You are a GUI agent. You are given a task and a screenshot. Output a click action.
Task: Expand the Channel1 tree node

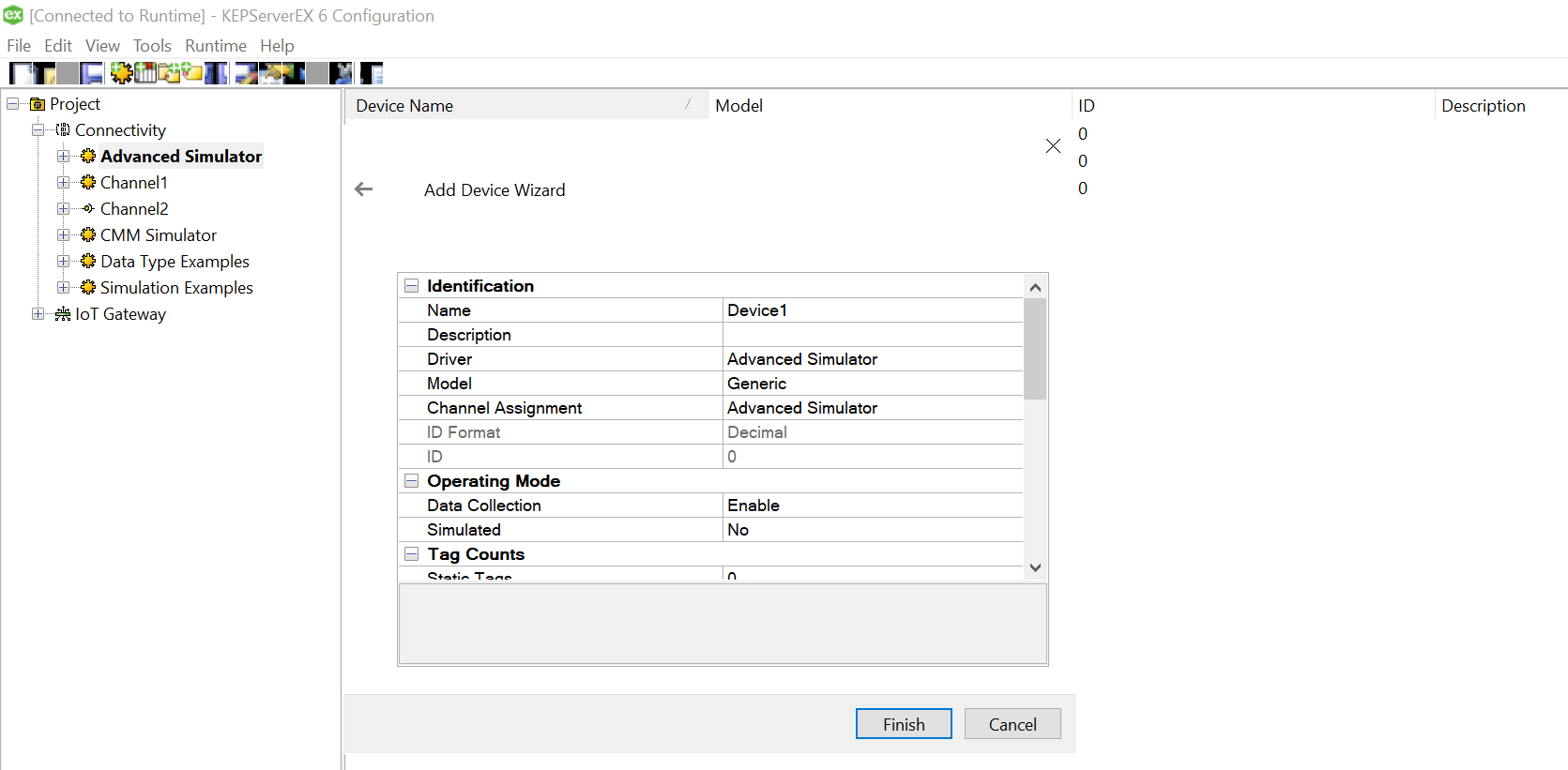63,183
